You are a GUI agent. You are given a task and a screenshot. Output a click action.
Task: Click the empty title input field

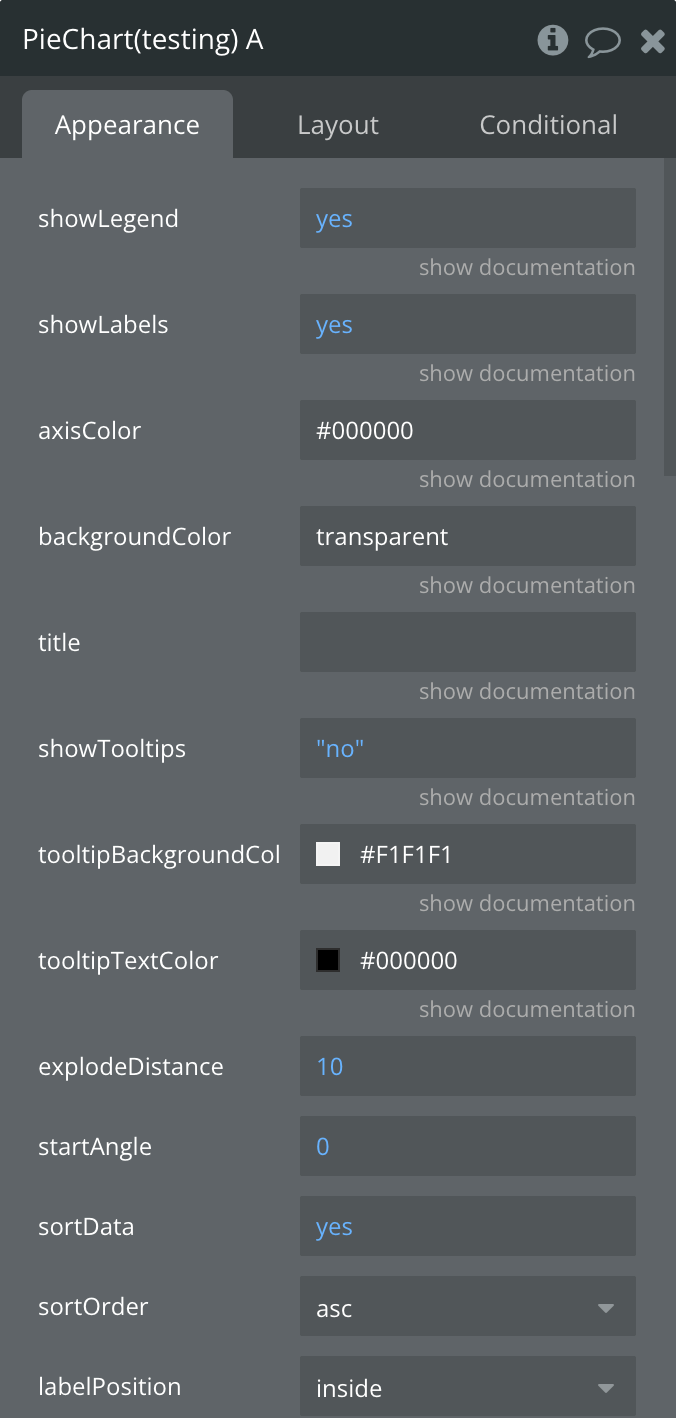[x=467, y=642]
